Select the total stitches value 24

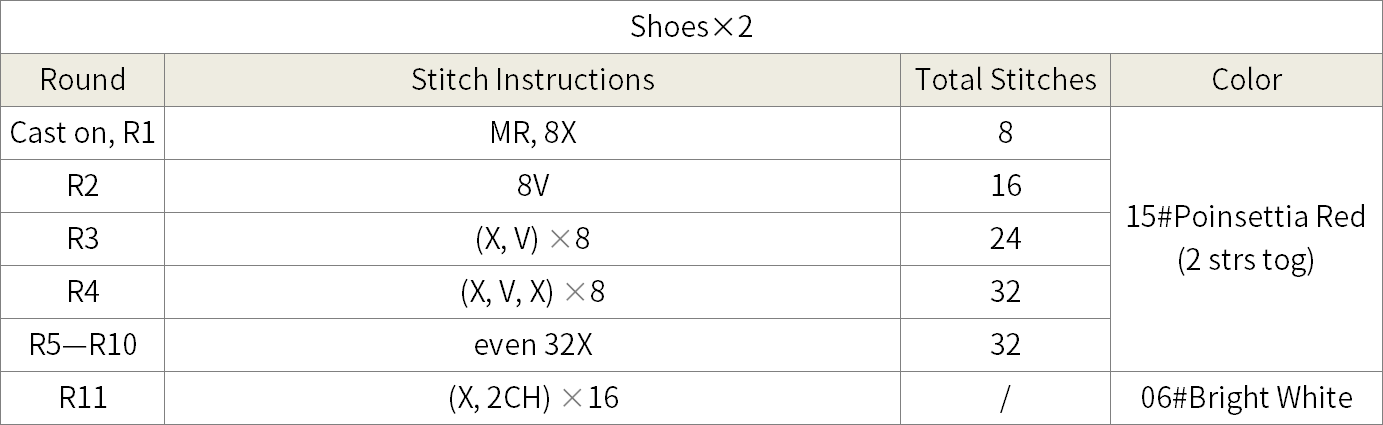pos(1006,239)
